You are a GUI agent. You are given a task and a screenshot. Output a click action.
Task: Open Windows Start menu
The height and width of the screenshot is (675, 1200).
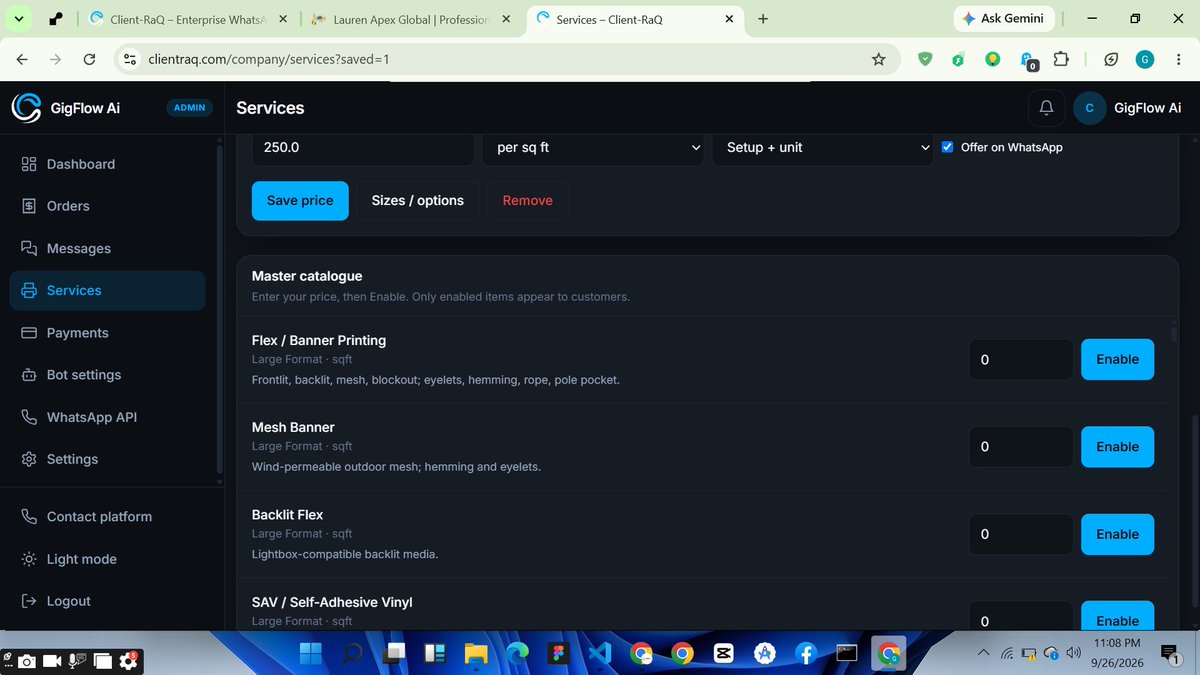coord(310,653)
